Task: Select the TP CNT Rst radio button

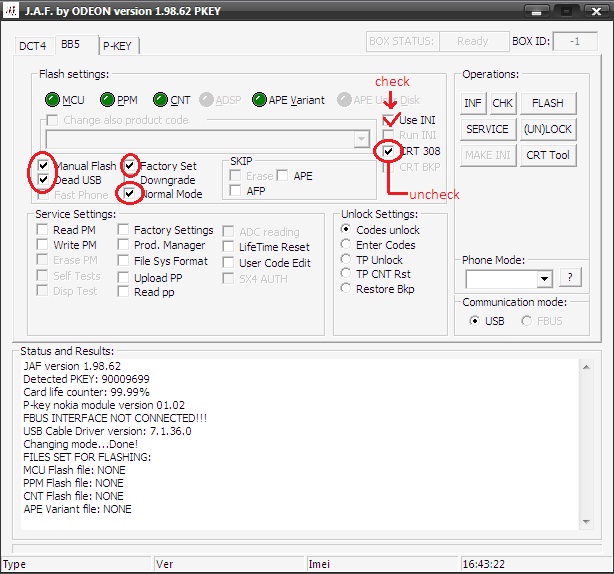Action: pos(345,273)
